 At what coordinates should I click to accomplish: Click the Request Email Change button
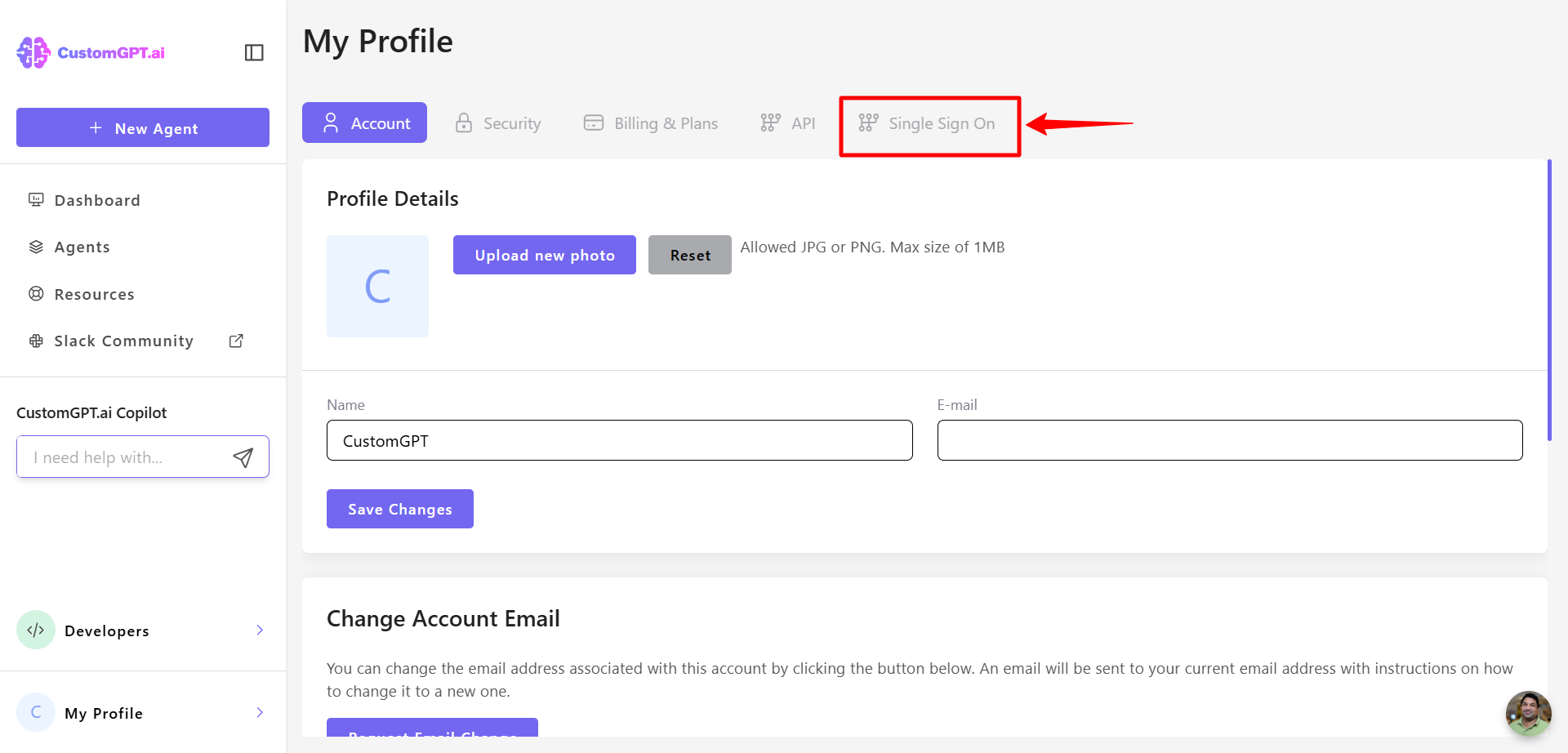[432, 728]
